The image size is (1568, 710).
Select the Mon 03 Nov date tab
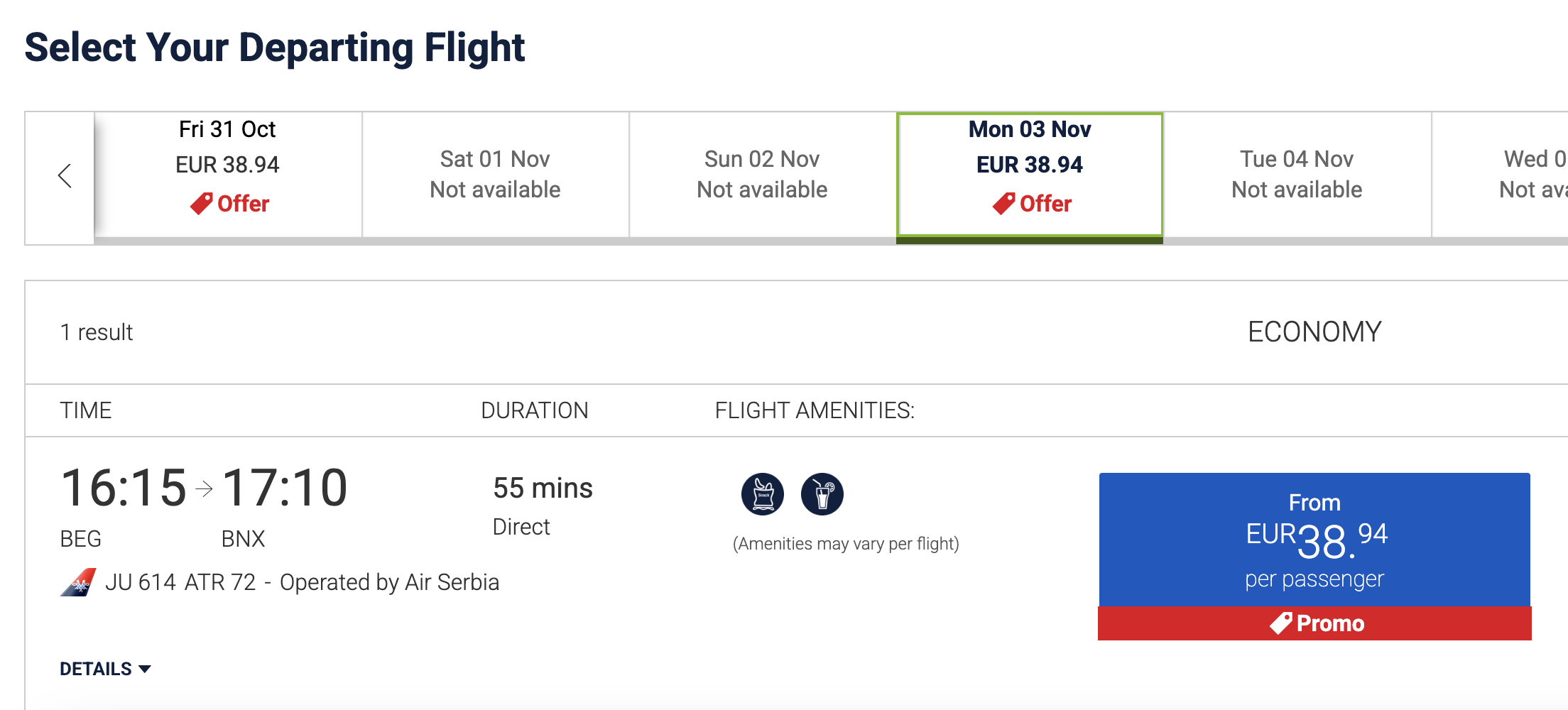click(1030, 175)
